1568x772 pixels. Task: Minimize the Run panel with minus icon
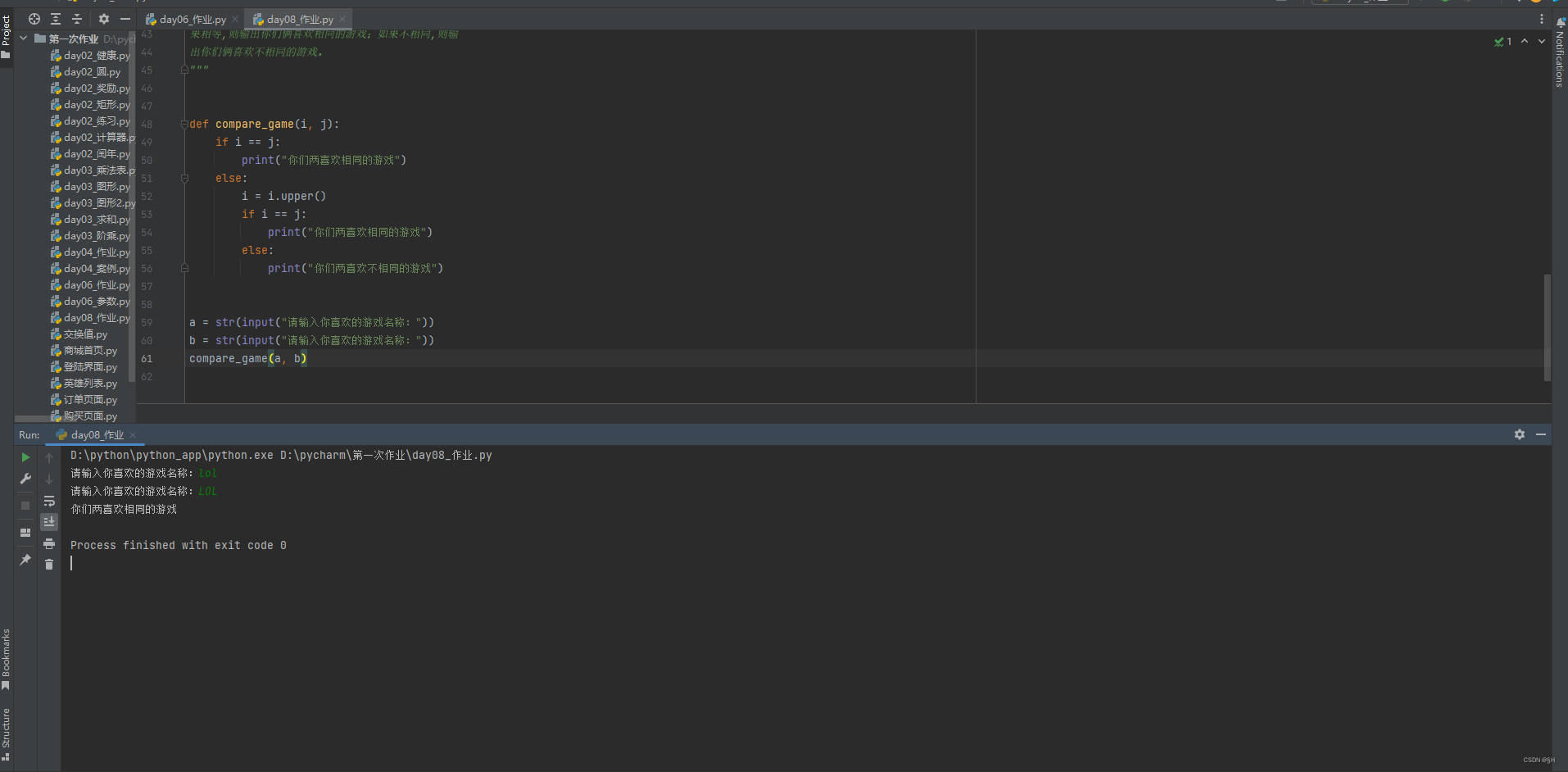[1541, 434]
